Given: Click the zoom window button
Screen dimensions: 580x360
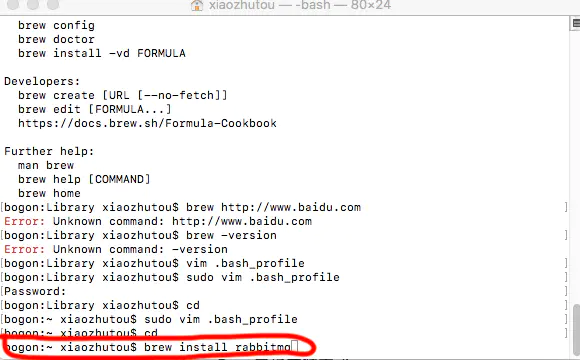Looking at the screenshot, I should pyautogui.click(x=53, y=4).
